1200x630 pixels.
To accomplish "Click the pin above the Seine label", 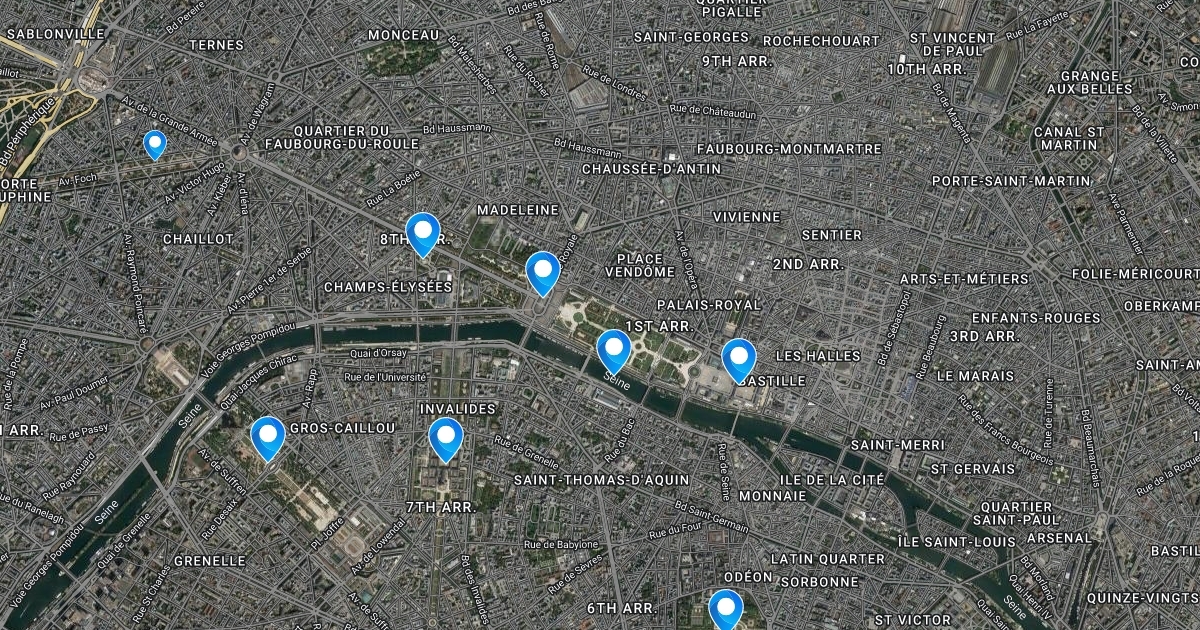I will (613, 352).
